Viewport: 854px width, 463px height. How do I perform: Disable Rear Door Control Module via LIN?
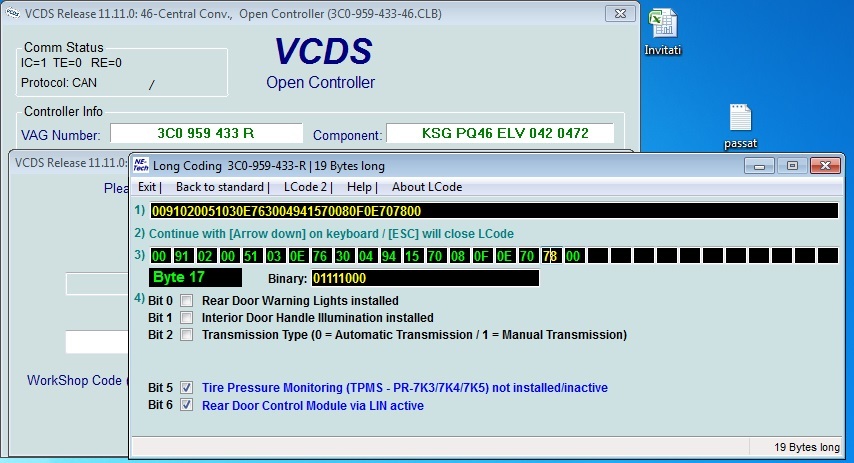[186, 406]
